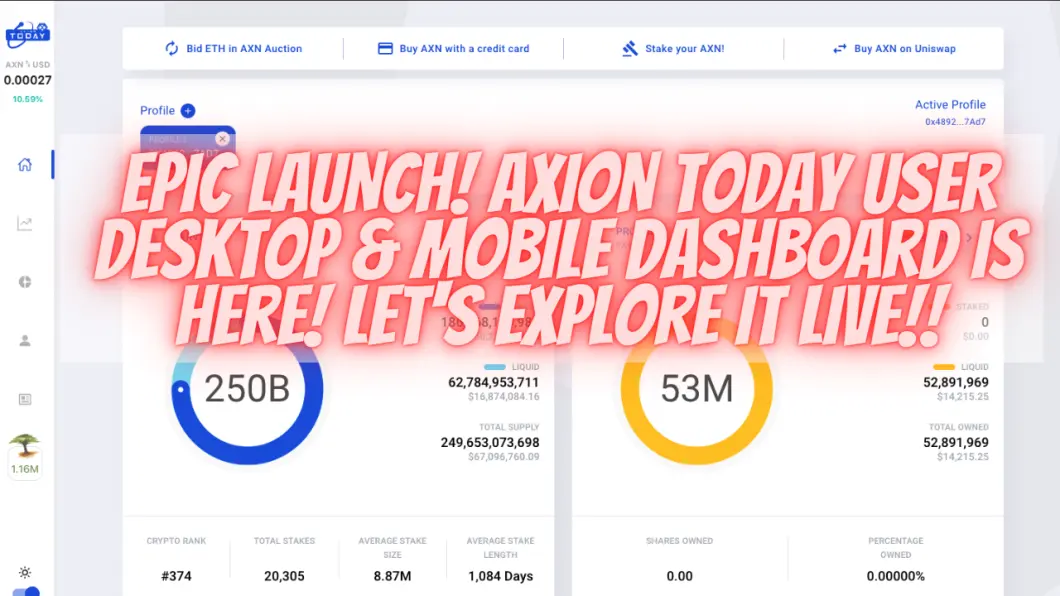This screenshot has height=596, width=1060.
Task: Click the credit card icon
Action: (385, 49)
